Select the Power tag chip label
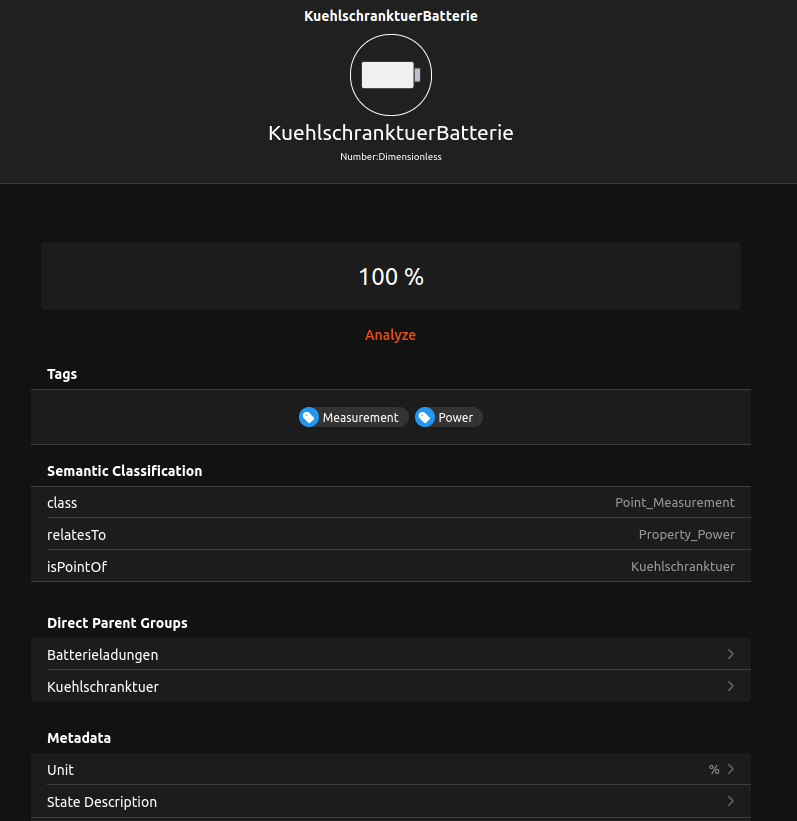This screenshot has width=797, height=821. coord(455,418)
